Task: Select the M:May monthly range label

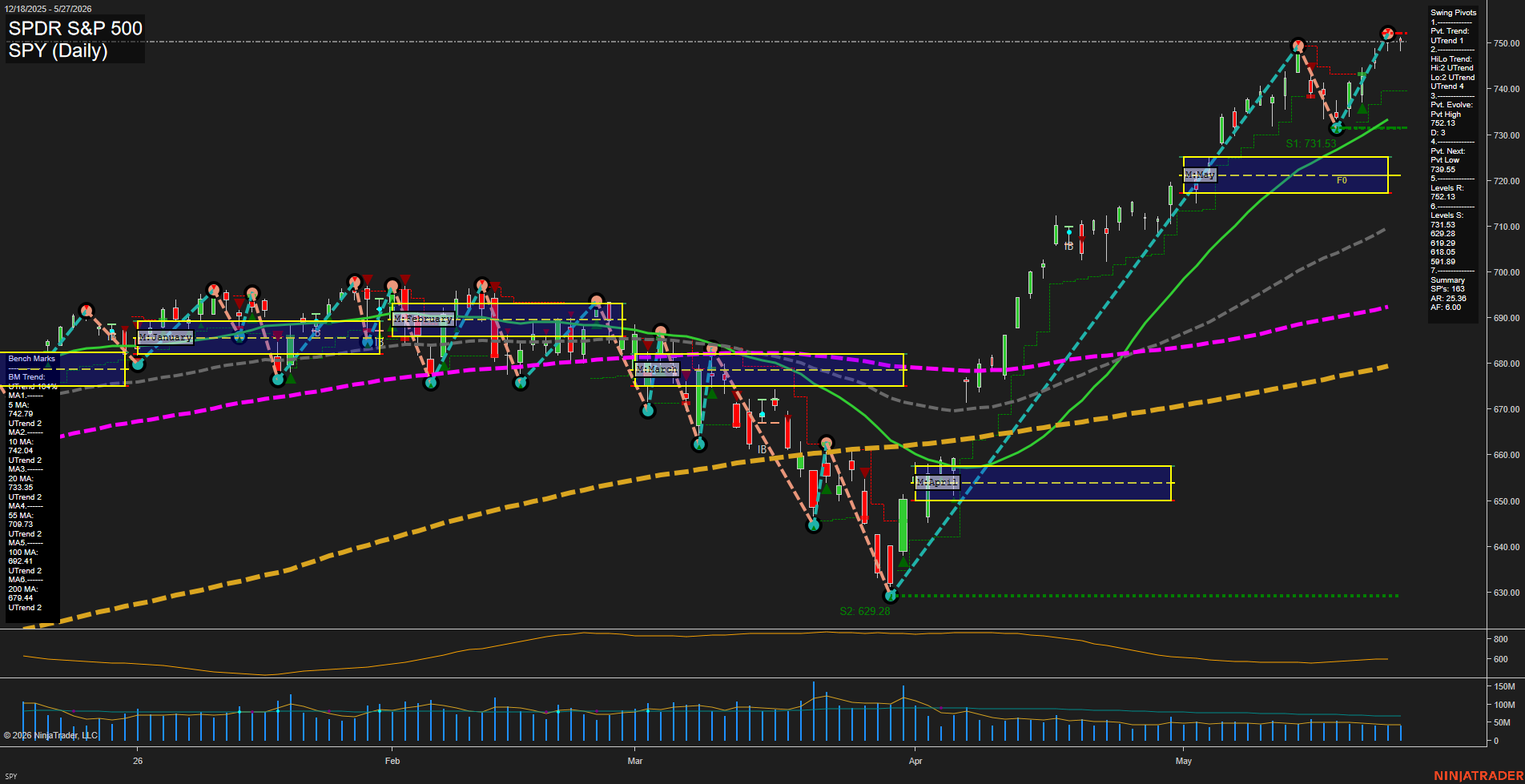Action: click(1200, 175)
